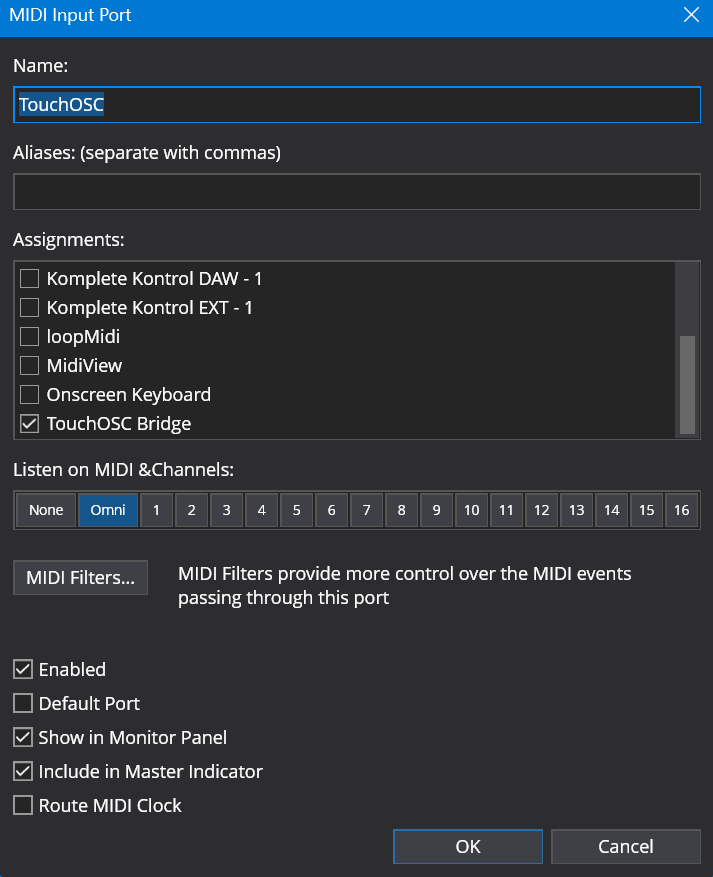Image resolution: width=713 pixels, height=877 pixels.
Task: Enable the Default Port option
Action: click(x=23, y=703)
